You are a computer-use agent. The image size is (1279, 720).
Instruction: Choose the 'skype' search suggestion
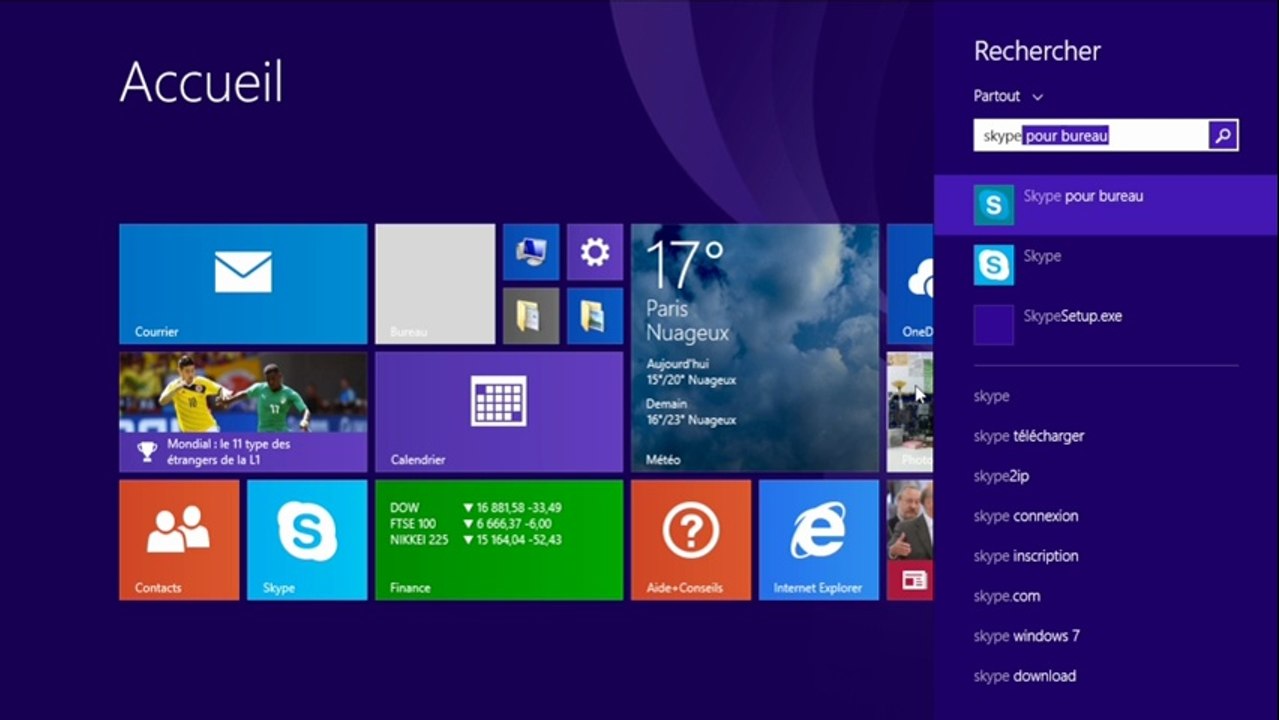(992, 396)
